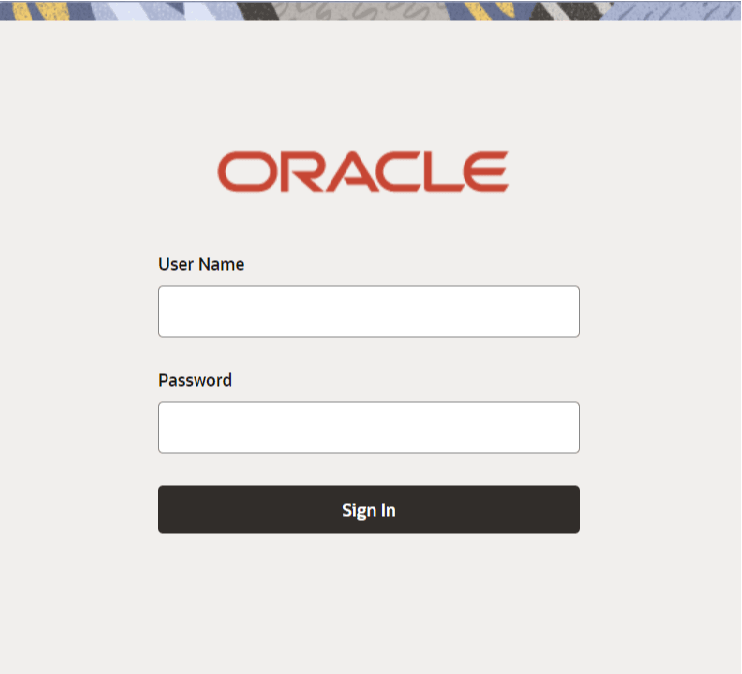Focus the Password input field

click(369, 427)
